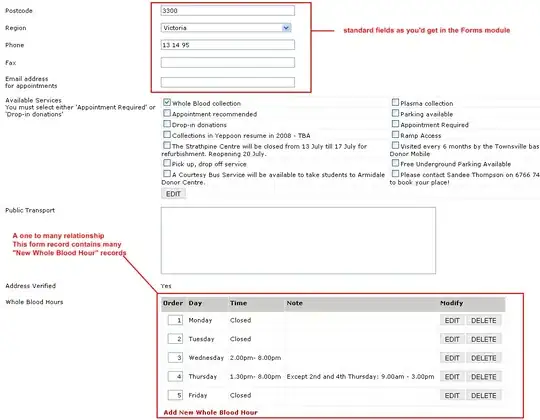
Task: Enable Free Underground Parking Available checkbox
Action: 395,163
